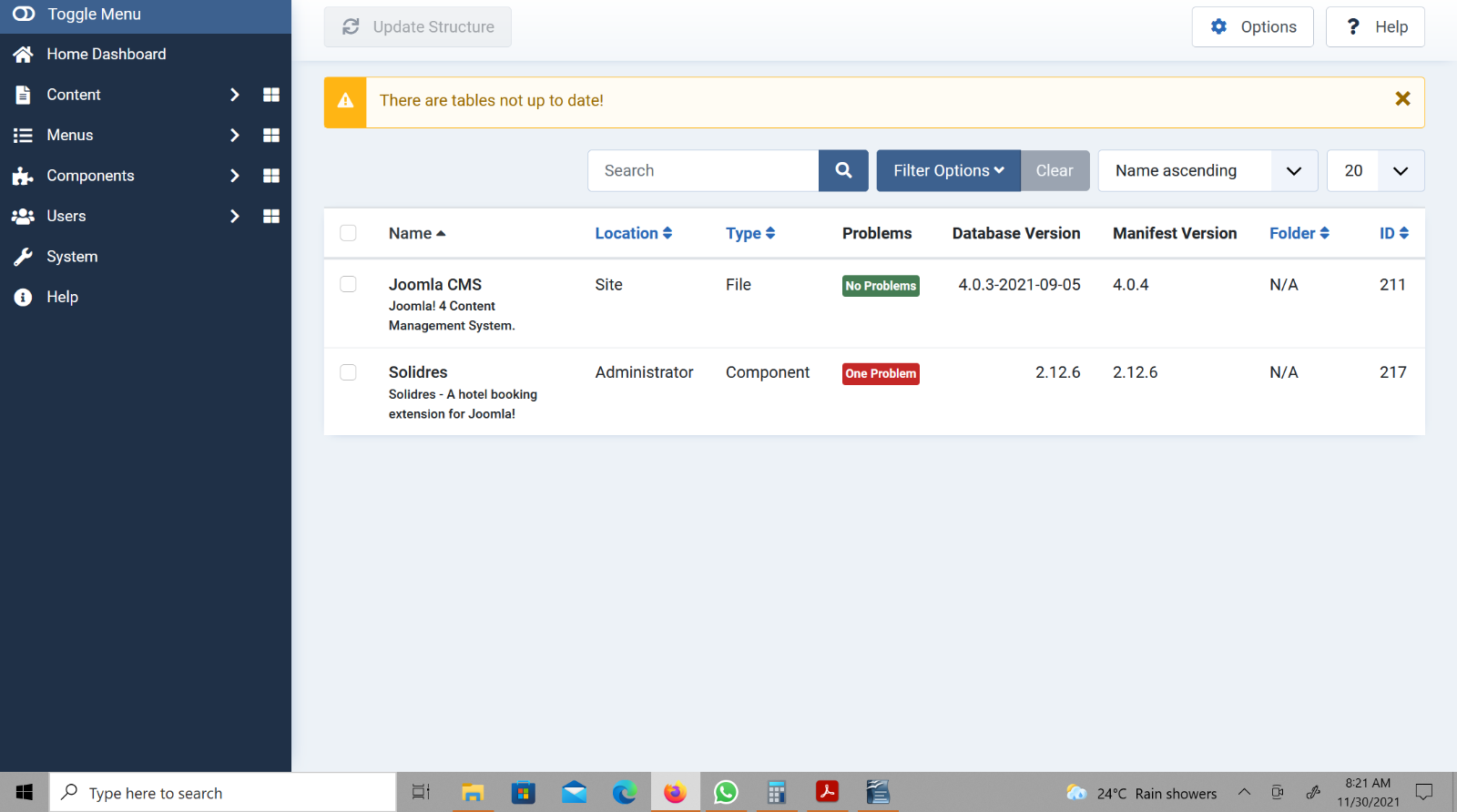The image size is (1457, 812).
Task: Open WhatsApp from the taskbar
Action: click(x=726, y=792)
